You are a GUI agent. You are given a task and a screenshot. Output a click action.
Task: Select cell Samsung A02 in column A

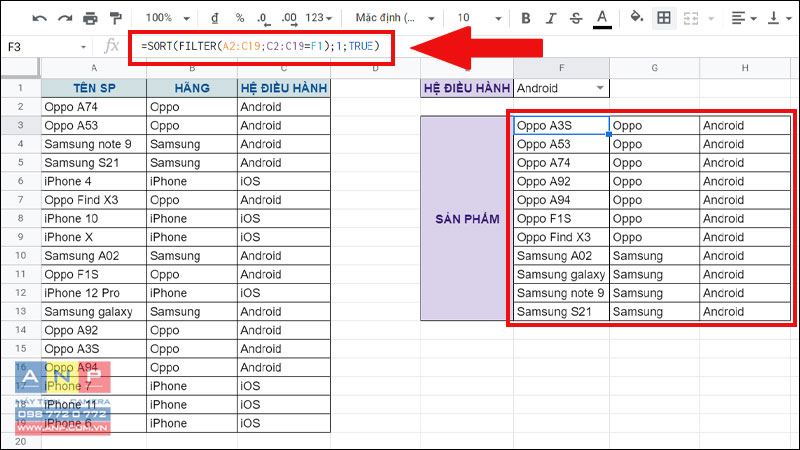tap(94, 255)
